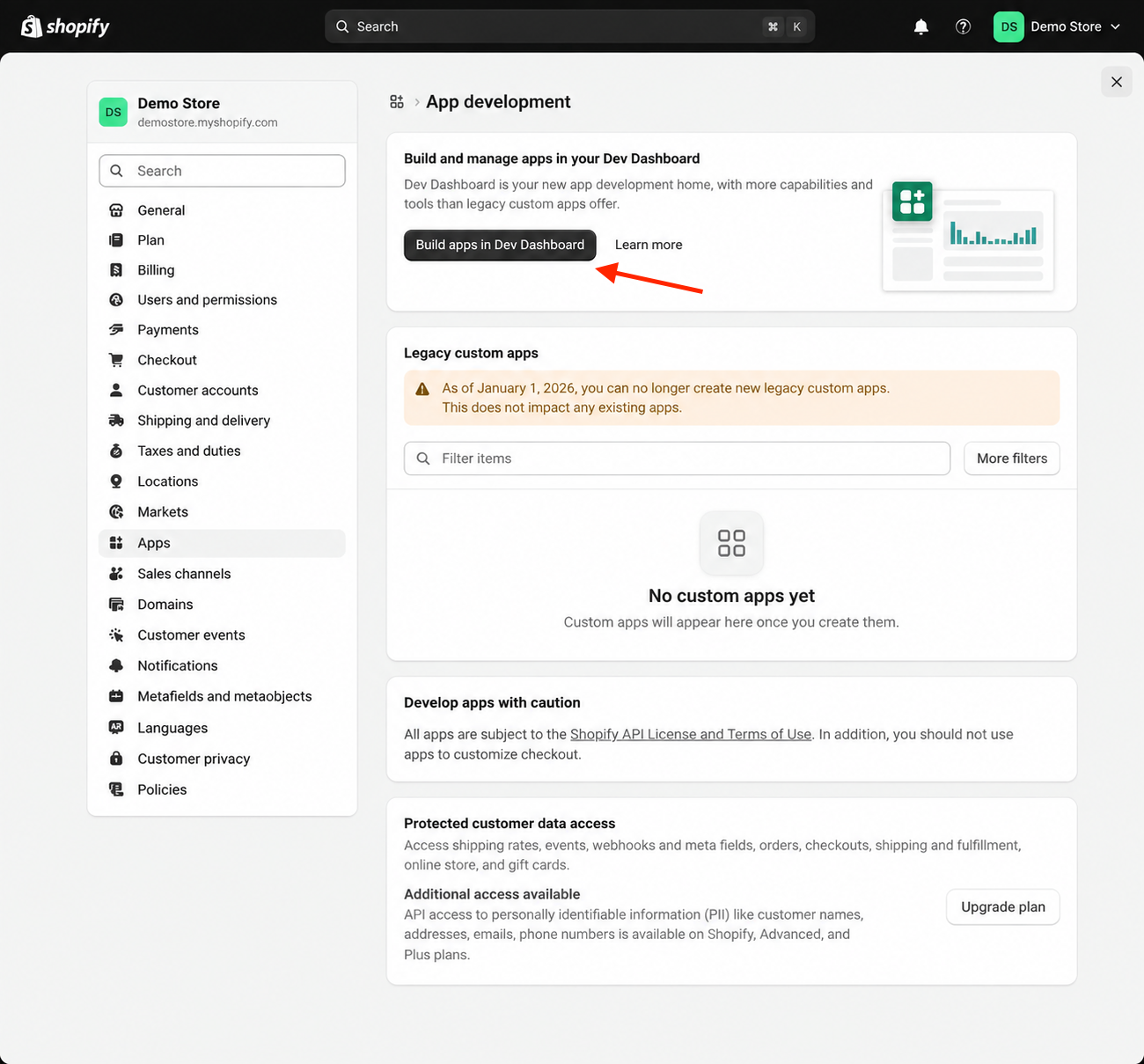Click the Checkout cart icon
The image size is (1144, 1064).
point(116,360)
